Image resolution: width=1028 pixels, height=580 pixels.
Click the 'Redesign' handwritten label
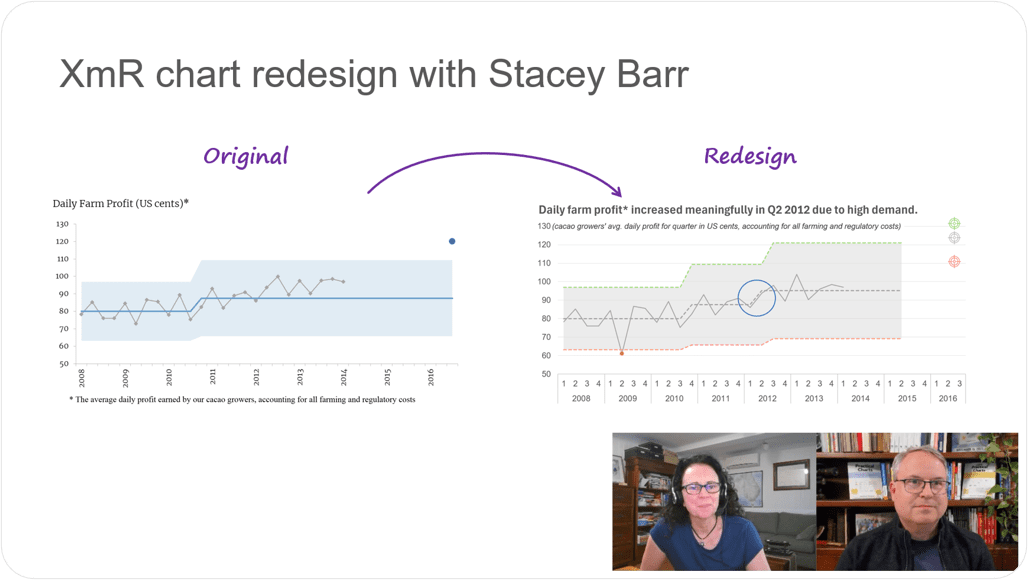coord(750,157)
